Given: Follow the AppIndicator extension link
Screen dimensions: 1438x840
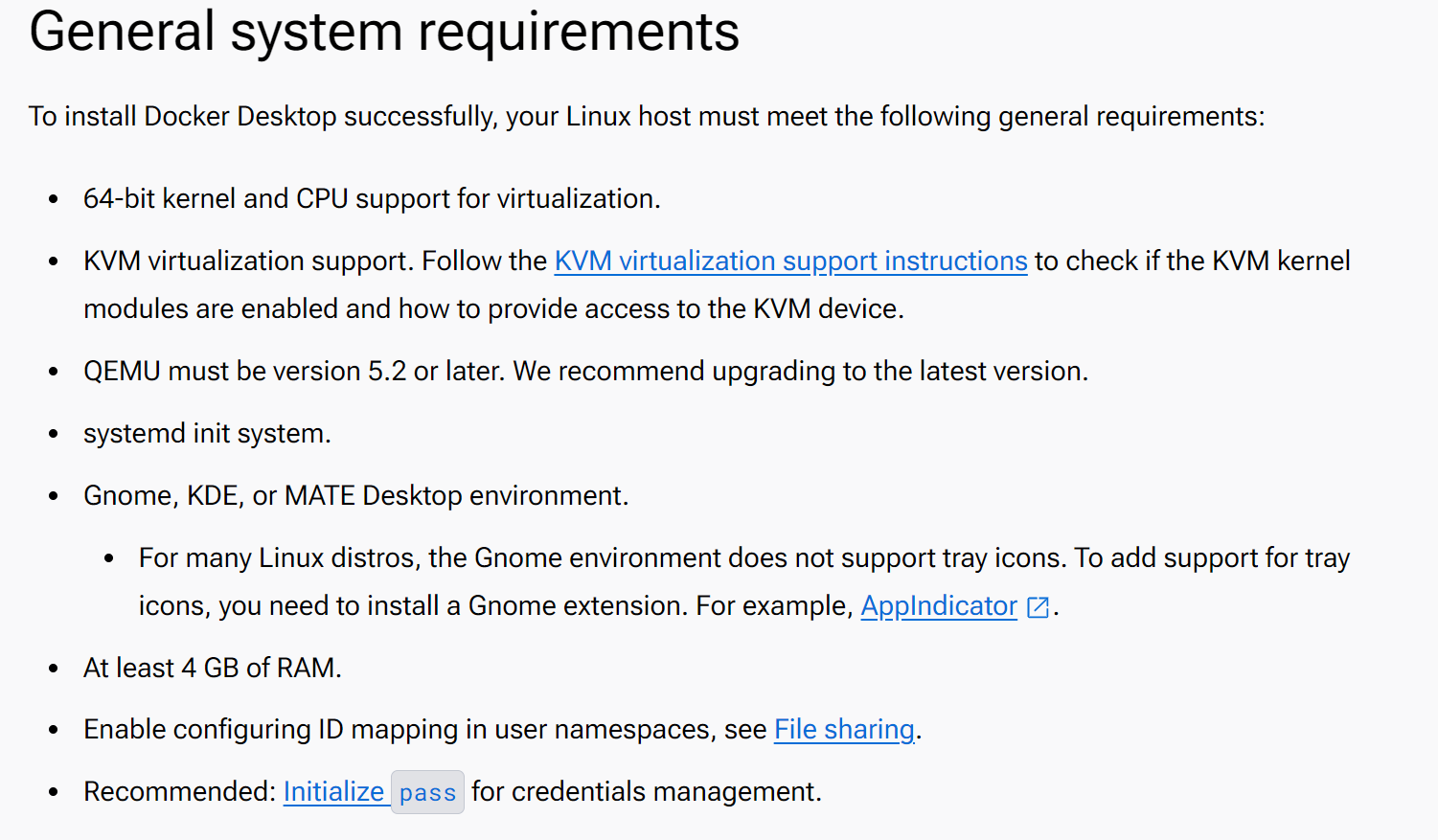Looking at the screenshot, I should tap(938, 605).
